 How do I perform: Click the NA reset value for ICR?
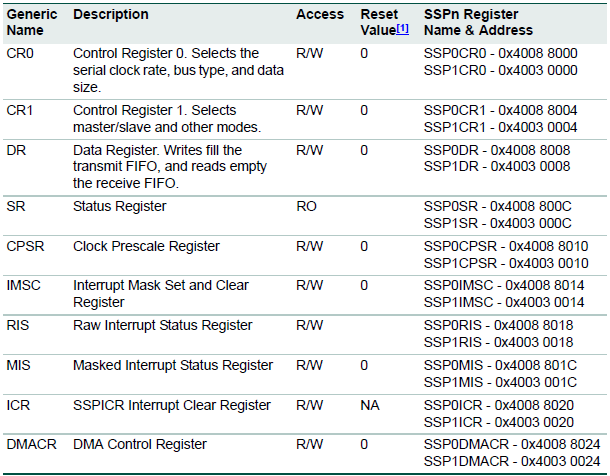click(370, 405)
